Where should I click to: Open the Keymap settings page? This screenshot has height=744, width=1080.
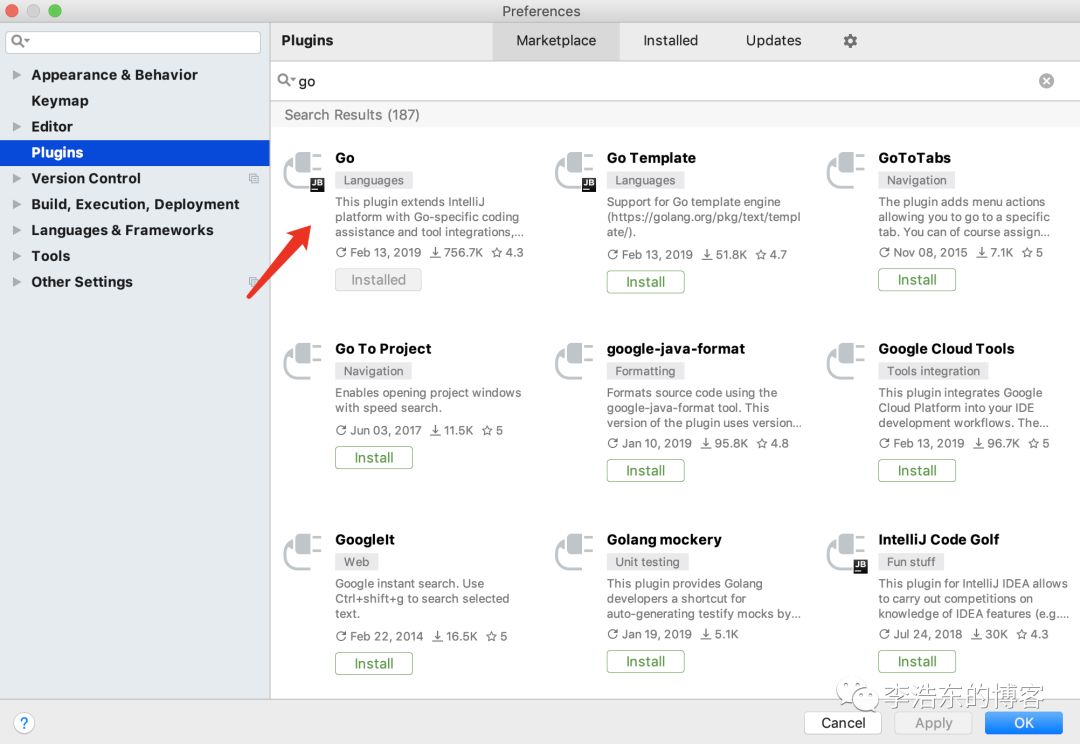point(60,101)
